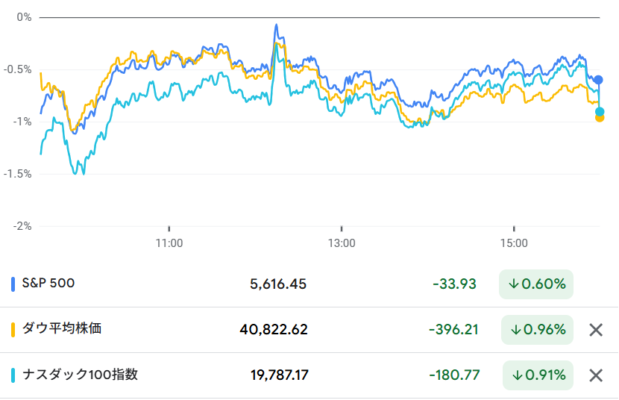Image resolution: width=619 pixels, height=400 pixels.
Task: Click the Dow price 40,822.62
Action: point(274,330)
